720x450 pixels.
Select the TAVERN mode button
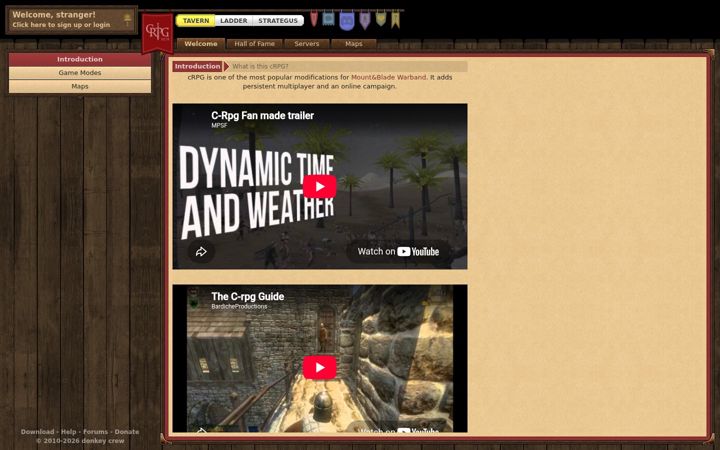[196, 21]
